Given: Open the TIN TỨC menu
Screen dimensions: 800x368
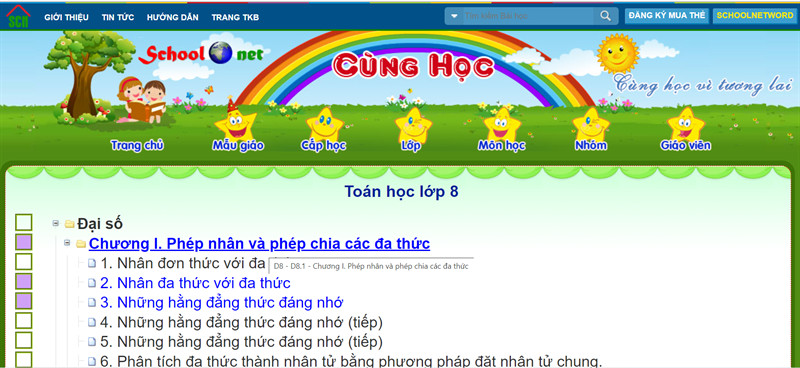Looking at the screenshot, I should [x=118, y=17].
